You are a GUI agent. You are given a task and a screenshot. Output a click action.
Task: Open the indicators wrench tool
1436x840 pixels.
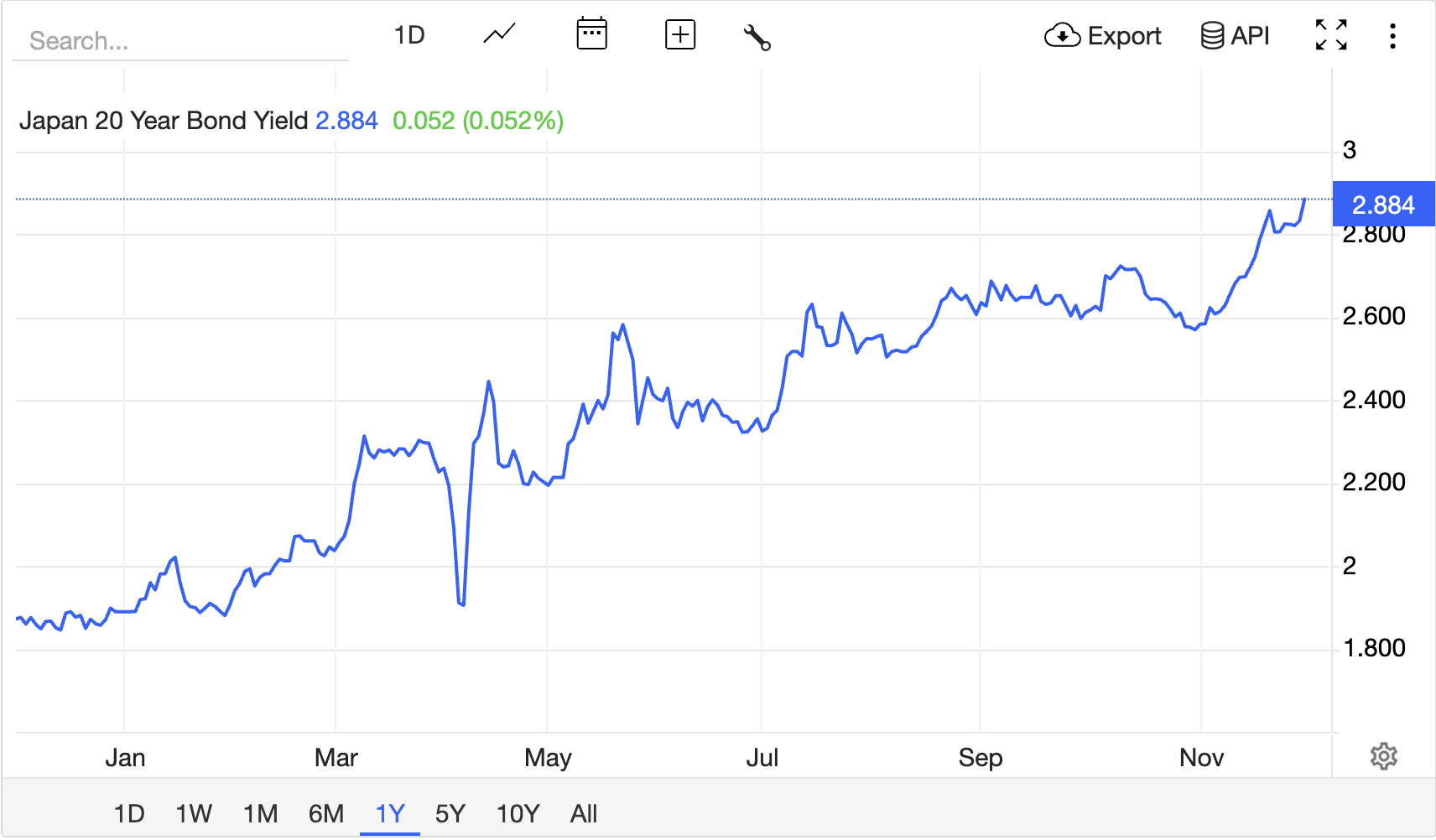[757, 37]
